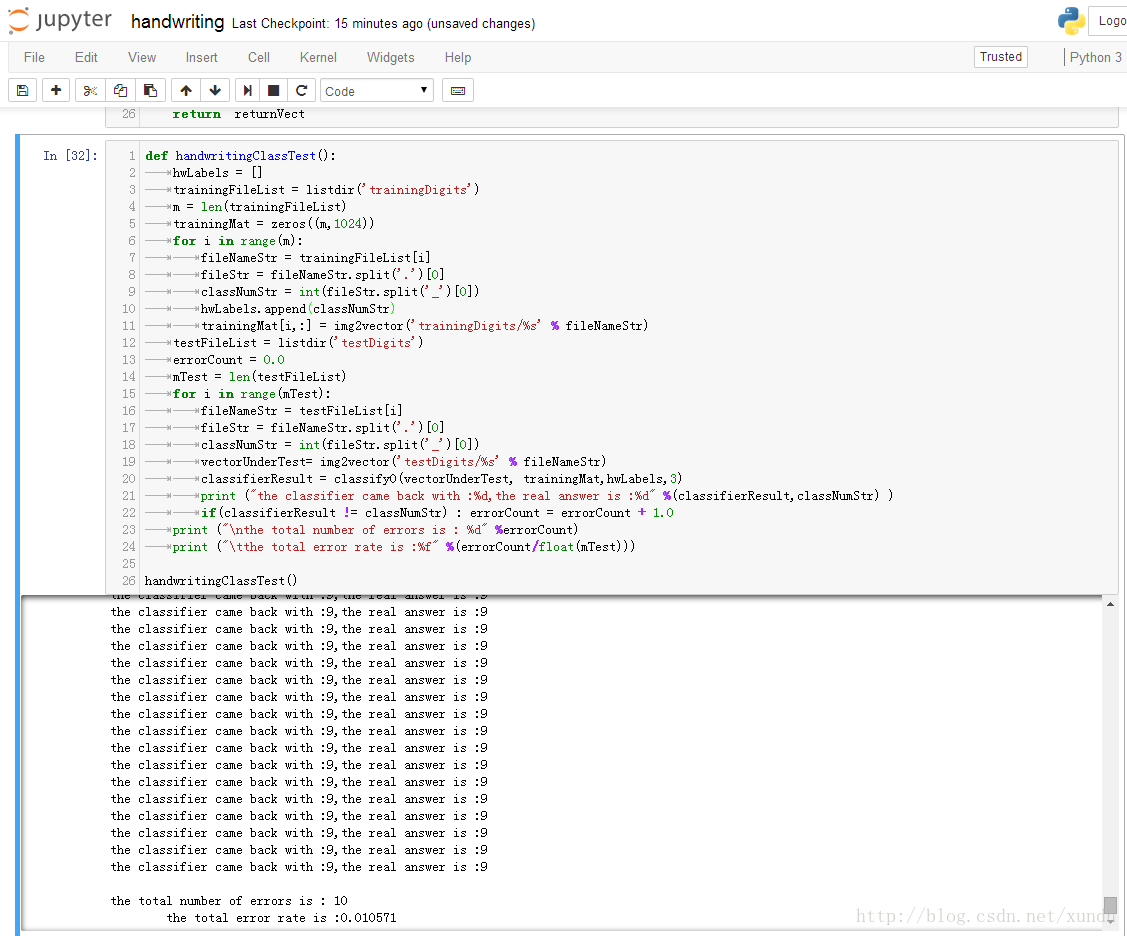1127x936 pixels.
Task: Click the Python 3 kernel indicator
Action: pyautogui.click(x=1095, y=58)
